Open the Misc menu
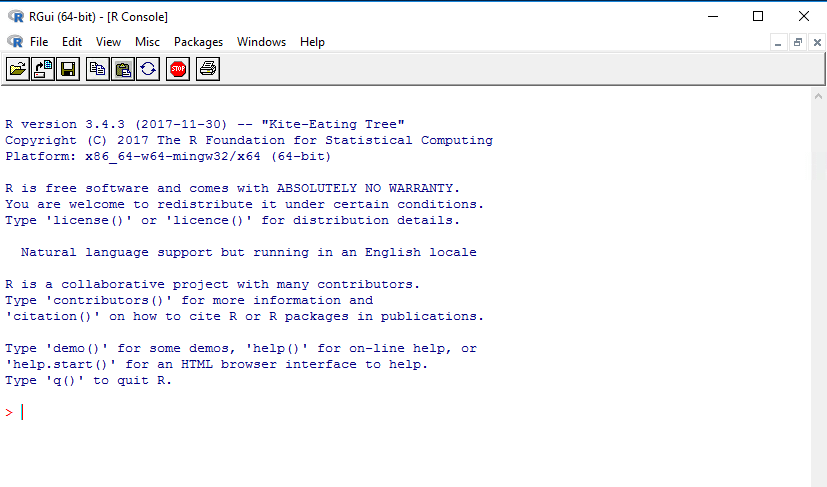 pos(147,42)
